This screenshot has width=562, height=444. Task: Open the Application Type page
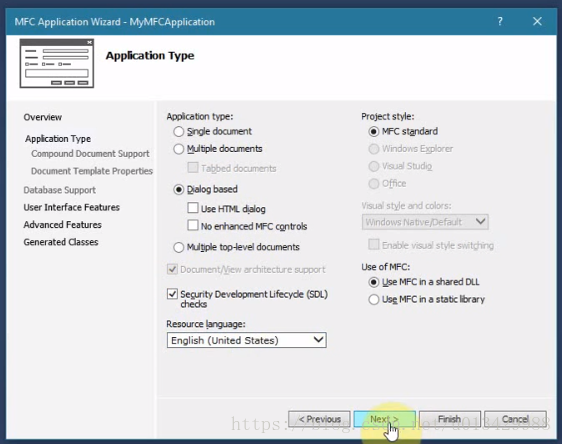click(x=58, y=139)
